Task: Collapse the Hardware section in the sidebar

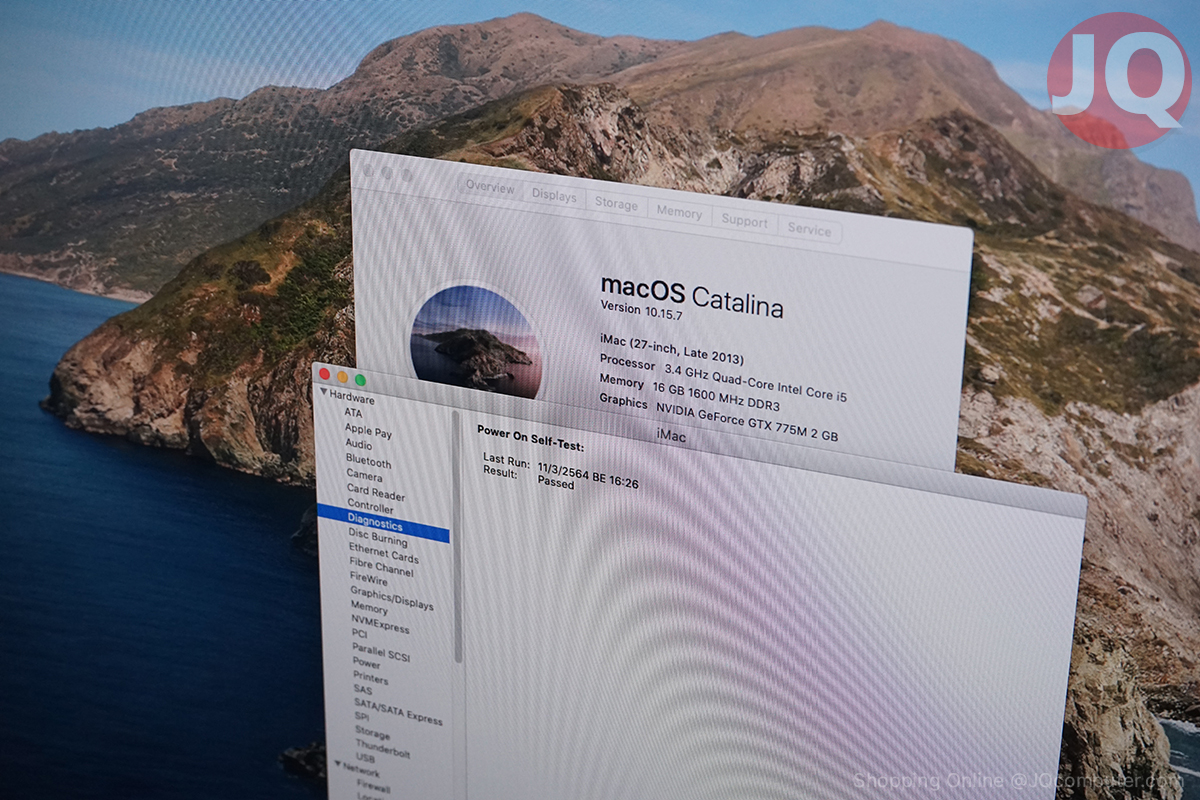Action: coord(324,393)
